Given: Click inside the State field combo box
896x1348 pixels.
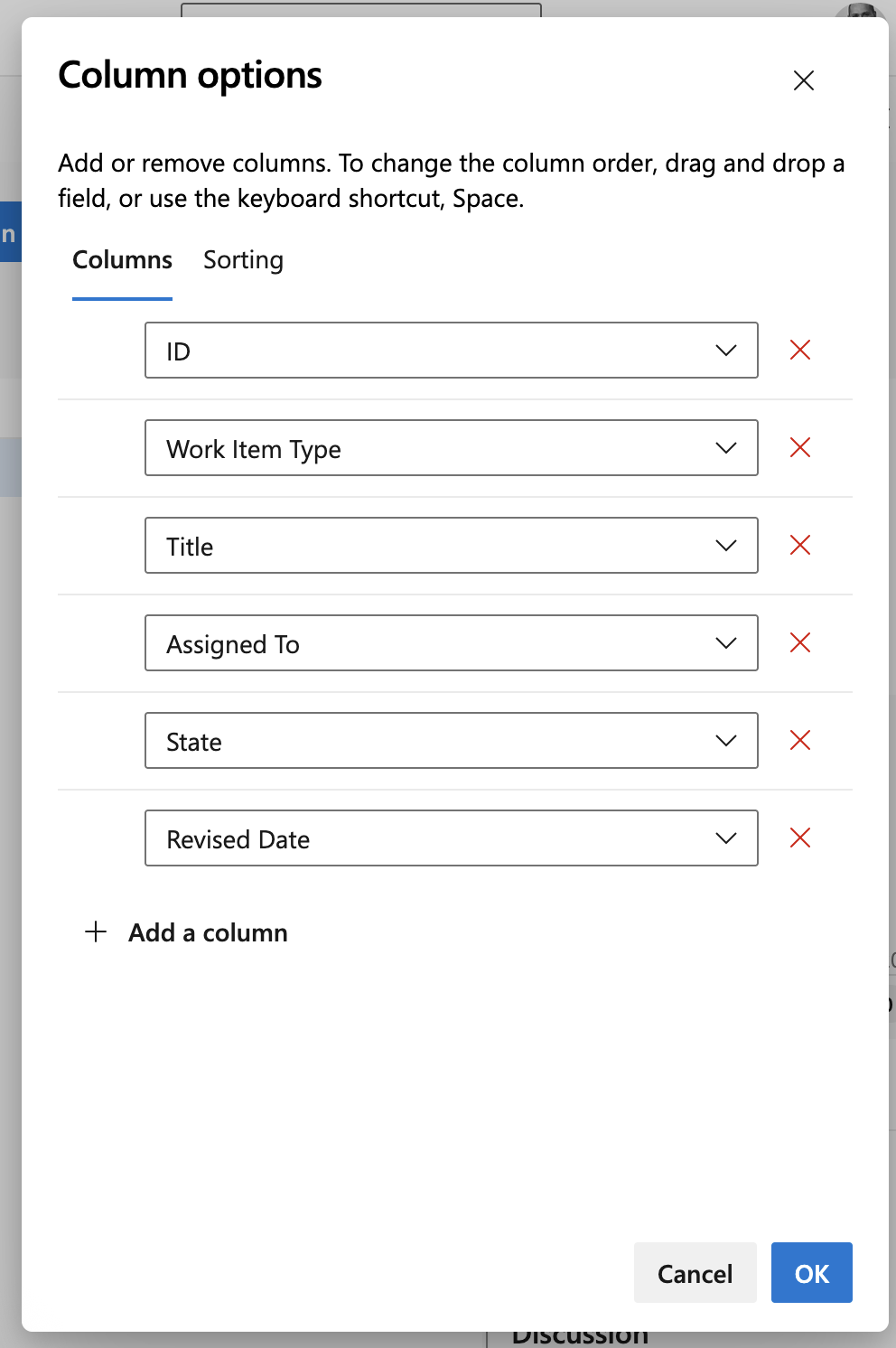Looking at the screenshot, I should pos(406,740).
